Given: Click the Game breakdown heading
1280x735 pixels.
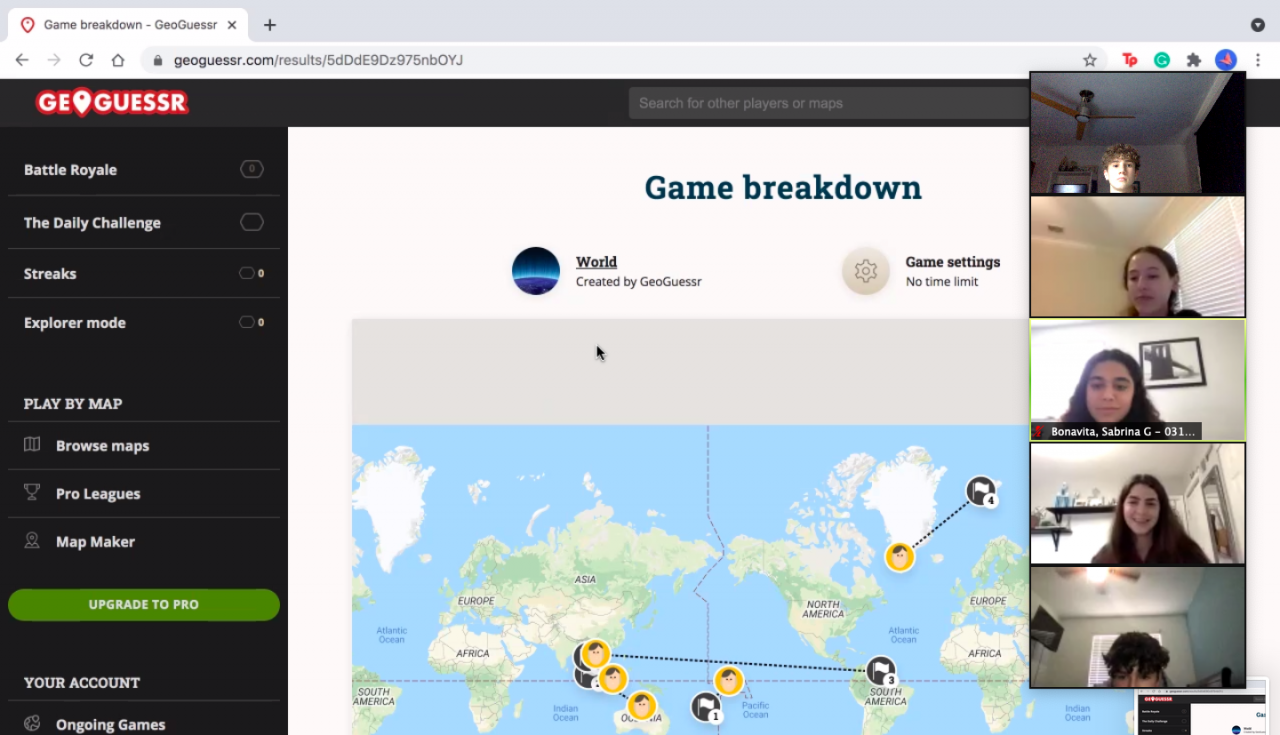Looking at the screenshot, I should (x=783, y=187).
